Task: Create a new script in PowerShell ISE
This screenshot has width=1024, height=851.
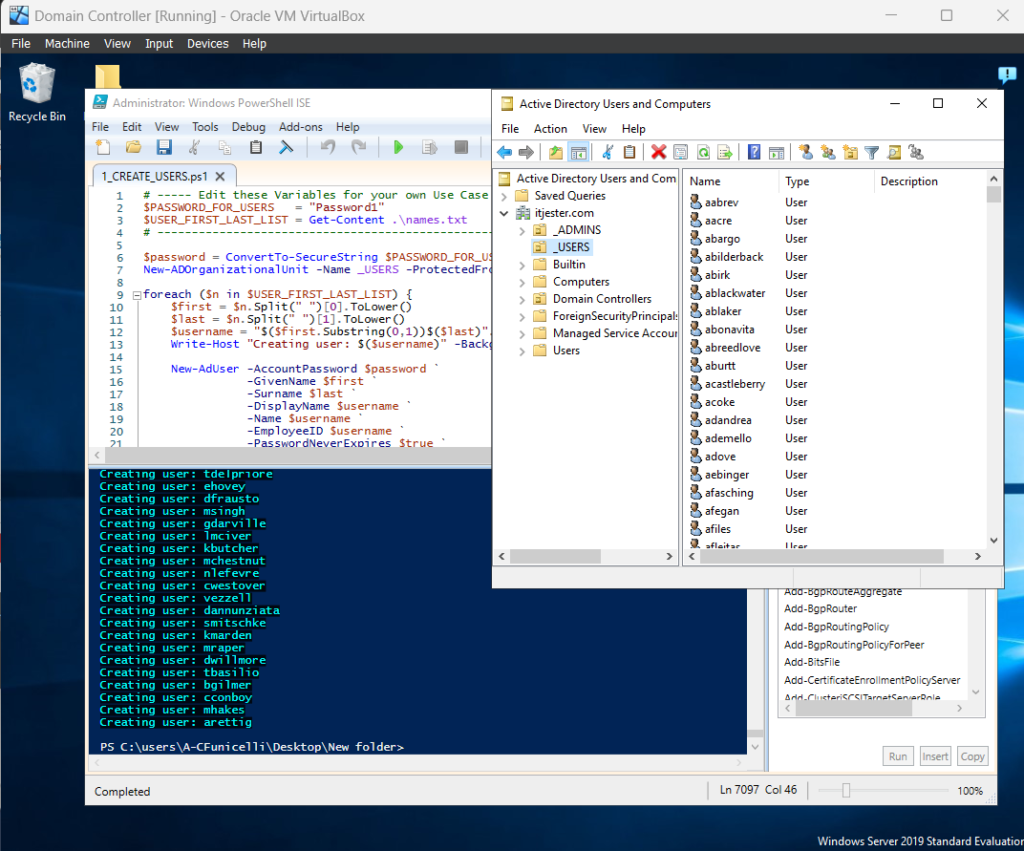Action: 103,147
